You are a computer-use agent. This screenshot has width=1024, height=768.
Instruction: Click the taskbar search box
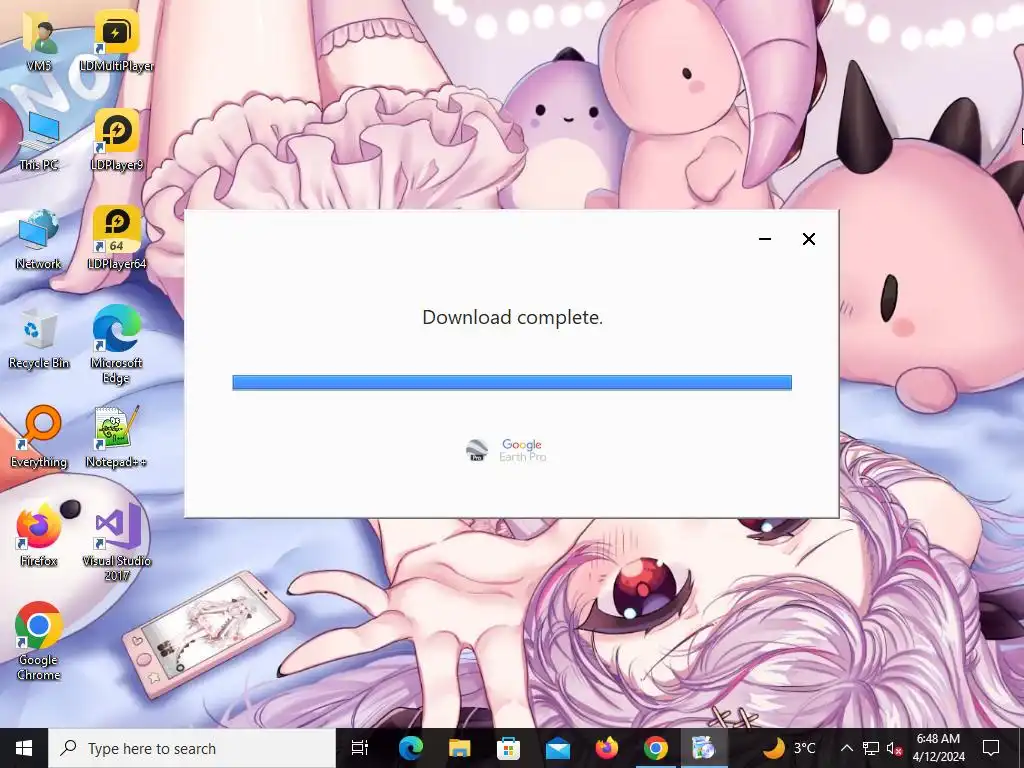[192, 748]
